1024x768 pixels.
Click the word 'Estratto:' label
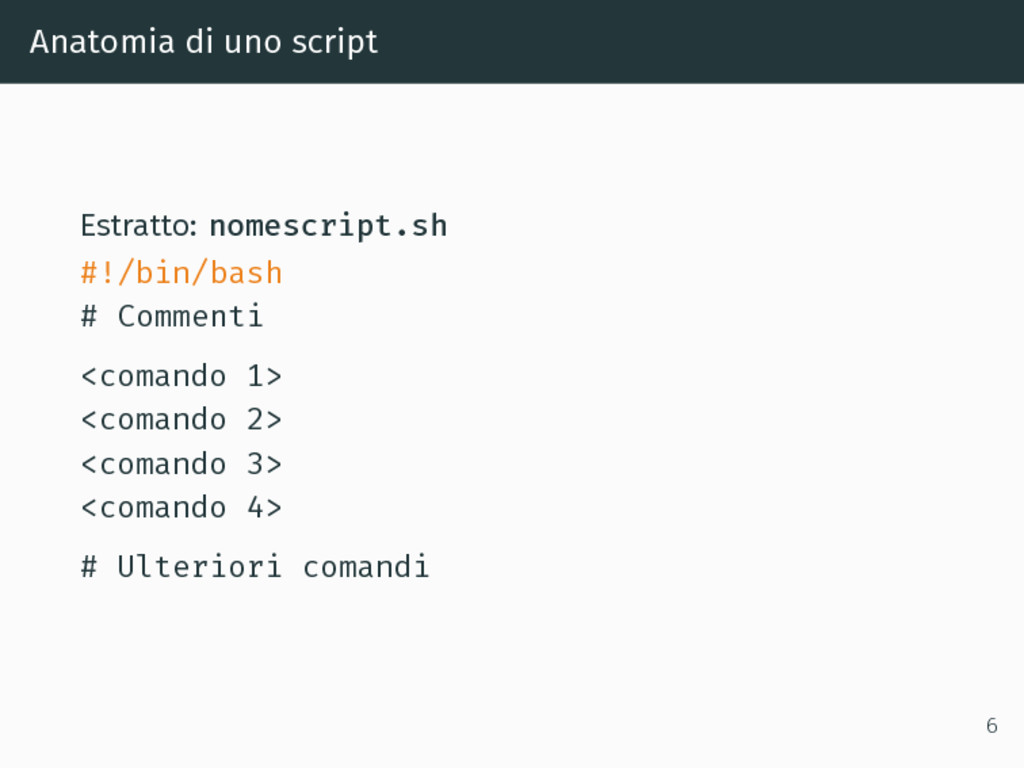pyautogui.click(x=139, y=226)
